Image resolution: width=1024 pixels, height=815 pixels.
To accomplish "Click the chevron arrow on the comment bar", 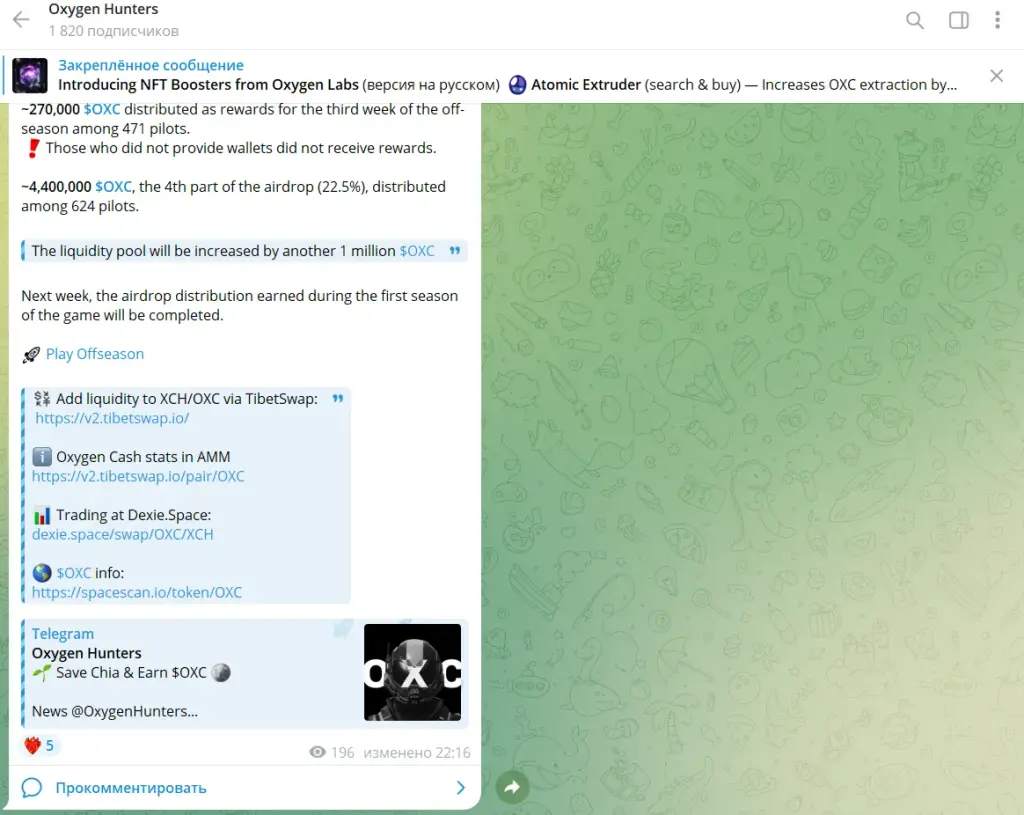I will pos(460,788).
